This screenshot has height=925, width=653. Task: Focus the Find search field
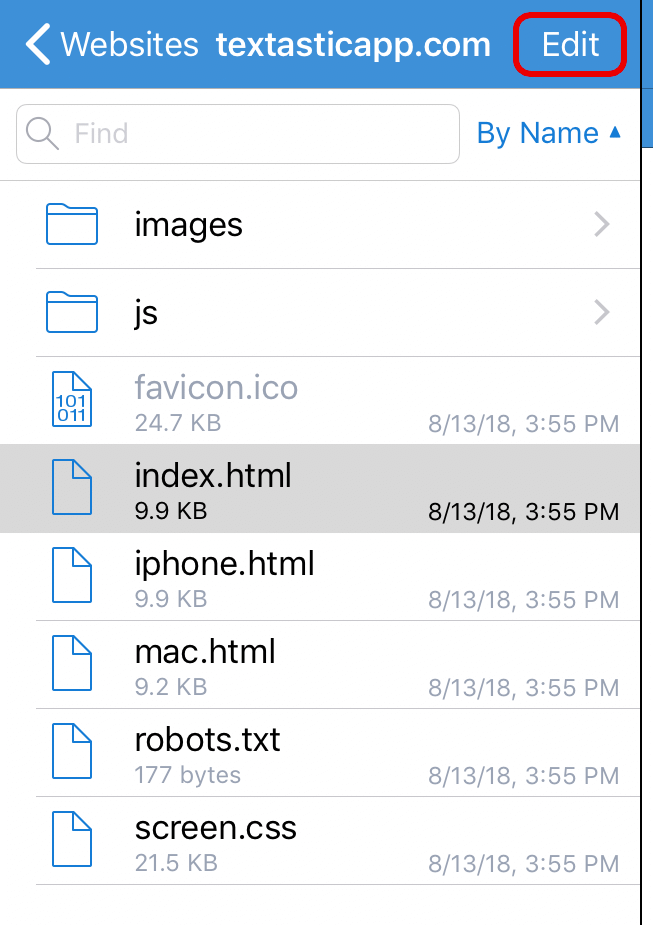click(x=238, y=134)
